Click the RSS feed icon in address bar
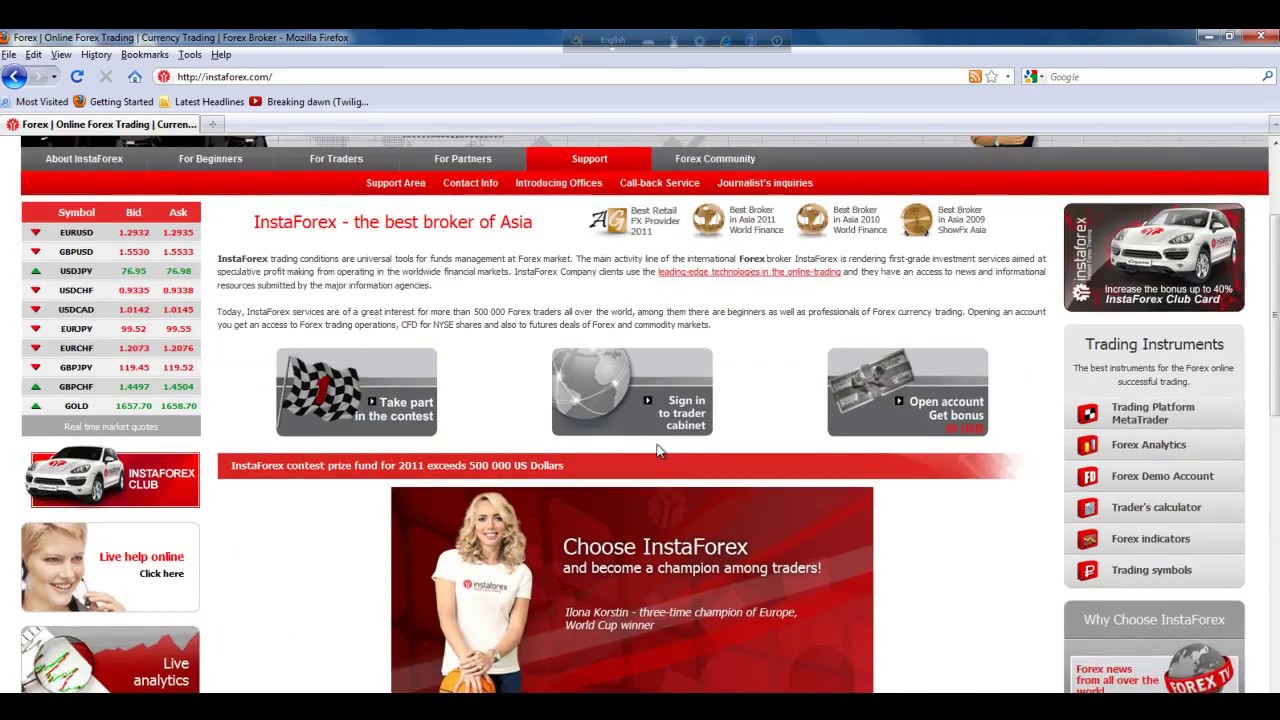This screenshot has height=720, width=1280. coord(975,77)
